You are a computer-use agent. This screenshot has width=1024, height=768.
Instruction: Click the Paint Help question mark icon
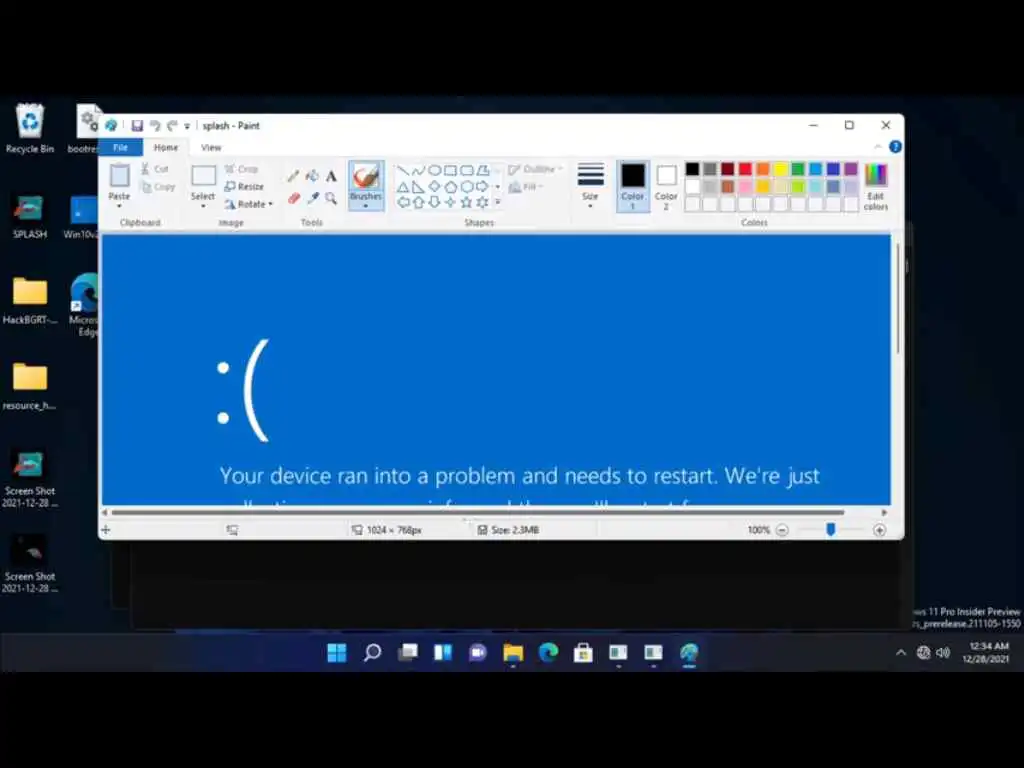pyautogui.click(x=895, y=147)
